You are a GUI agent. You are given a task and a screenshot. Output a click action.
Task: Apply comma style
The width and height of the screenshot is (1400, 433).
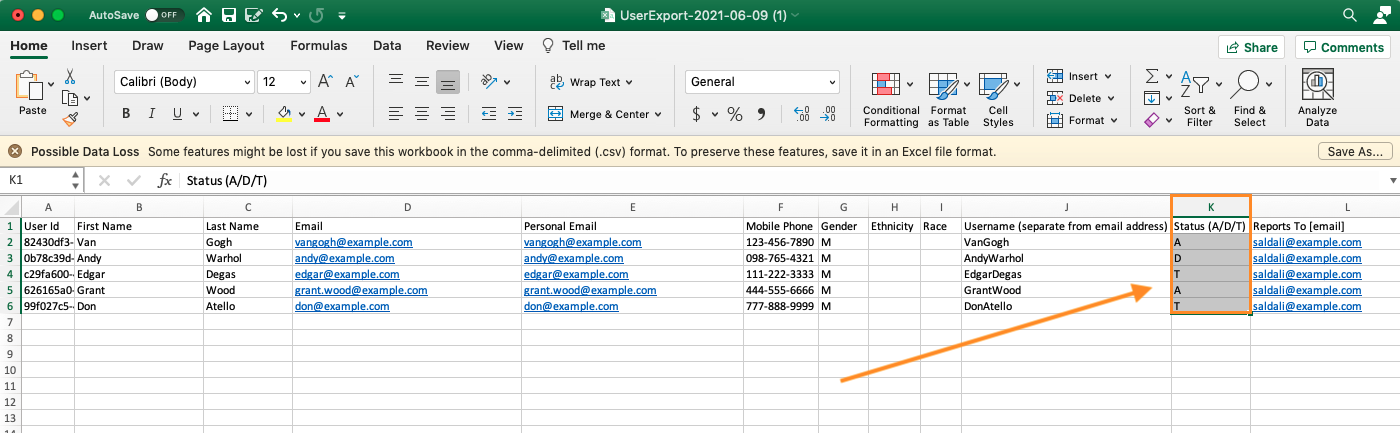click(762, 114)
